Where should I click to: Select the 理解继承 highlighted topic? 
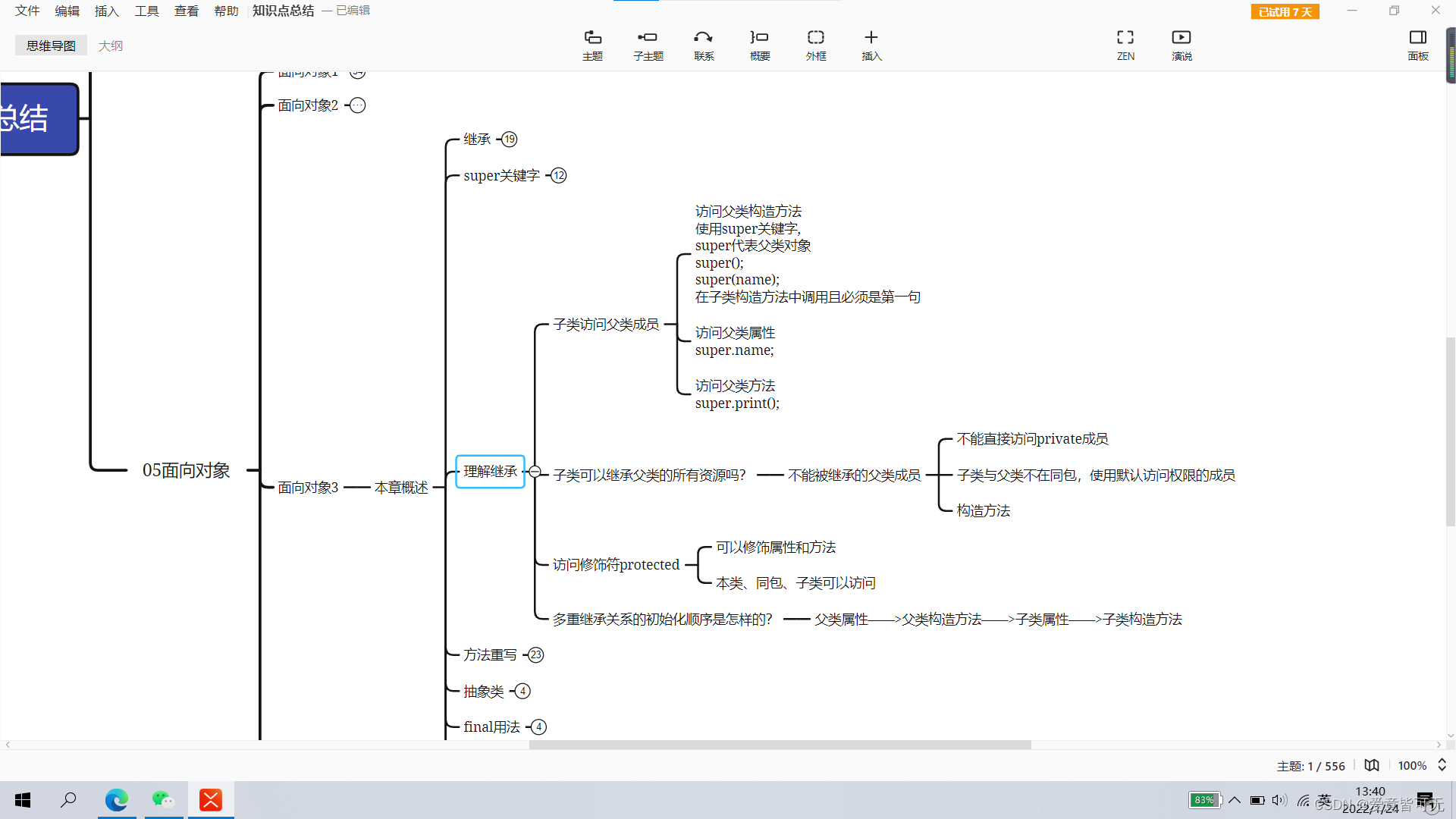point(490,472)
